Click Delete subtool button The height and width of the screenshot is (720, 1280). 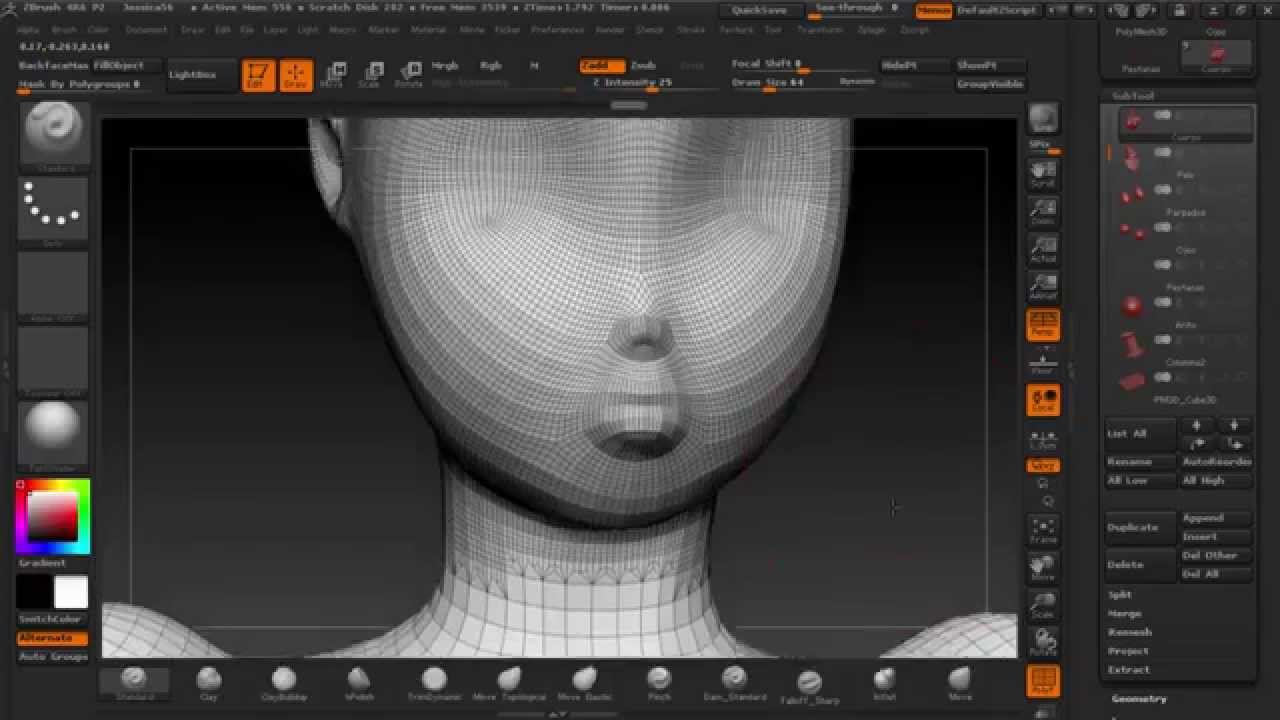coord(1139,564)
